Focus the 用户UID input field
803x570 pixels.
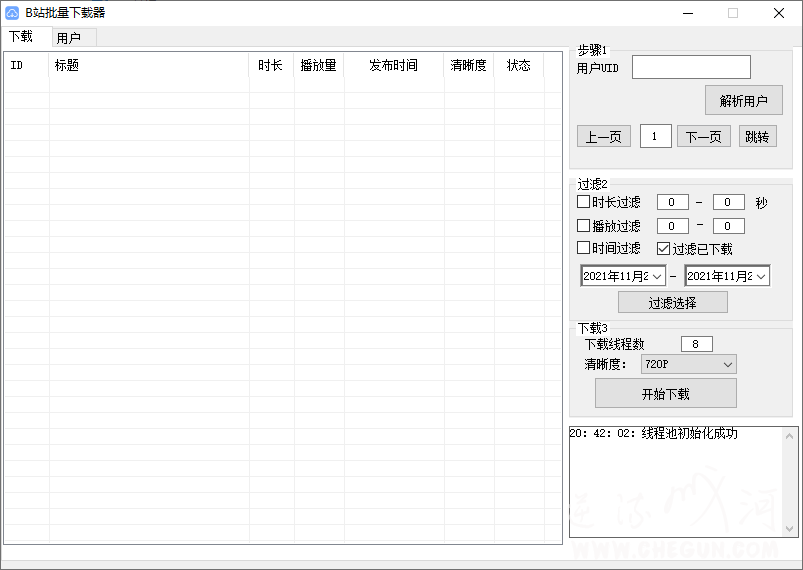691,67
